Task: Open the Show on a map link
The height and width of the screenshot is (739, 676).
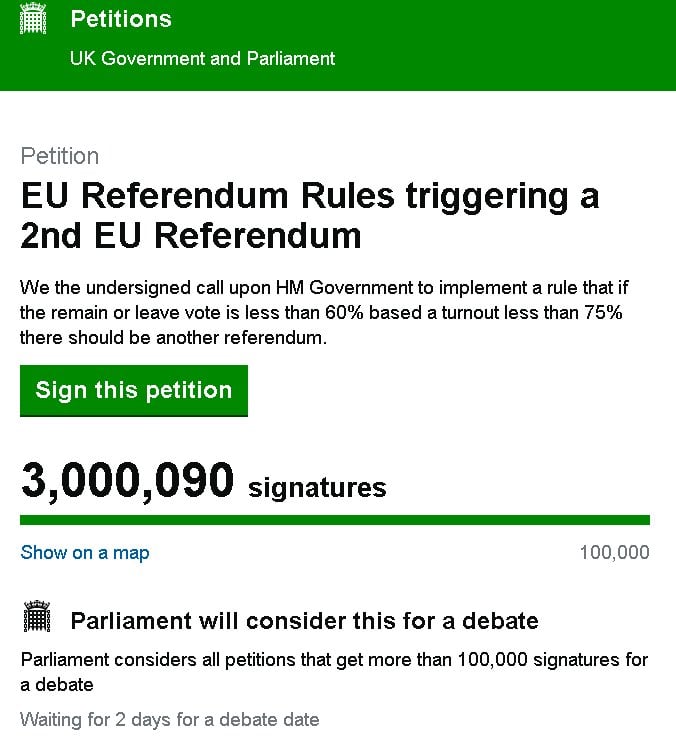Action: pos(85,552)
